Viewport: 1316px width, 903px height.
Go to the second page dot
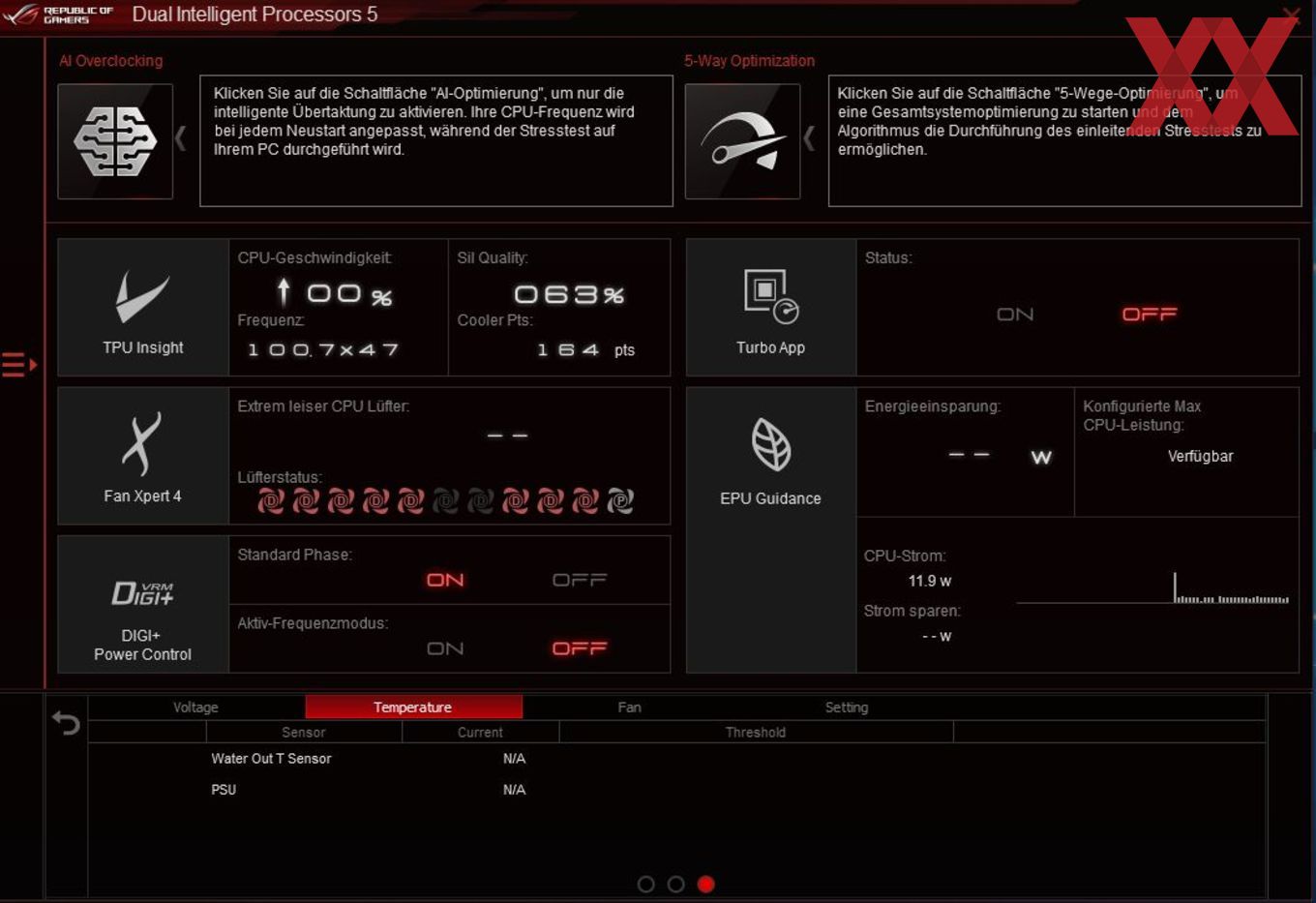tap(676, 884)
